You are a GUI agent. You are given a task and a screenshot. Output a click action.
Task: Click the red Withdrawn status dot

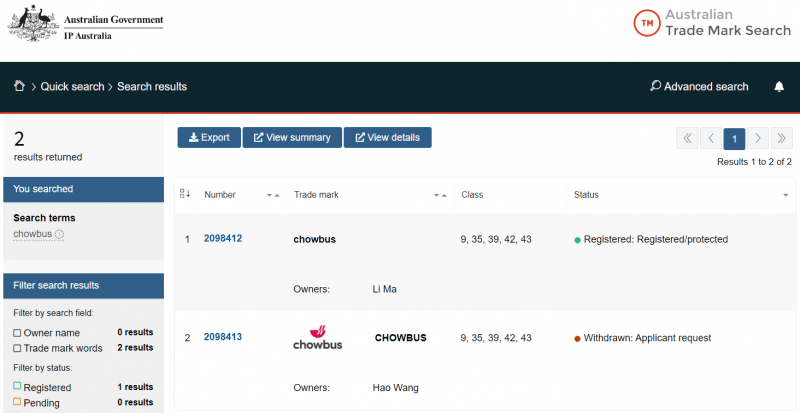(578, 338)
